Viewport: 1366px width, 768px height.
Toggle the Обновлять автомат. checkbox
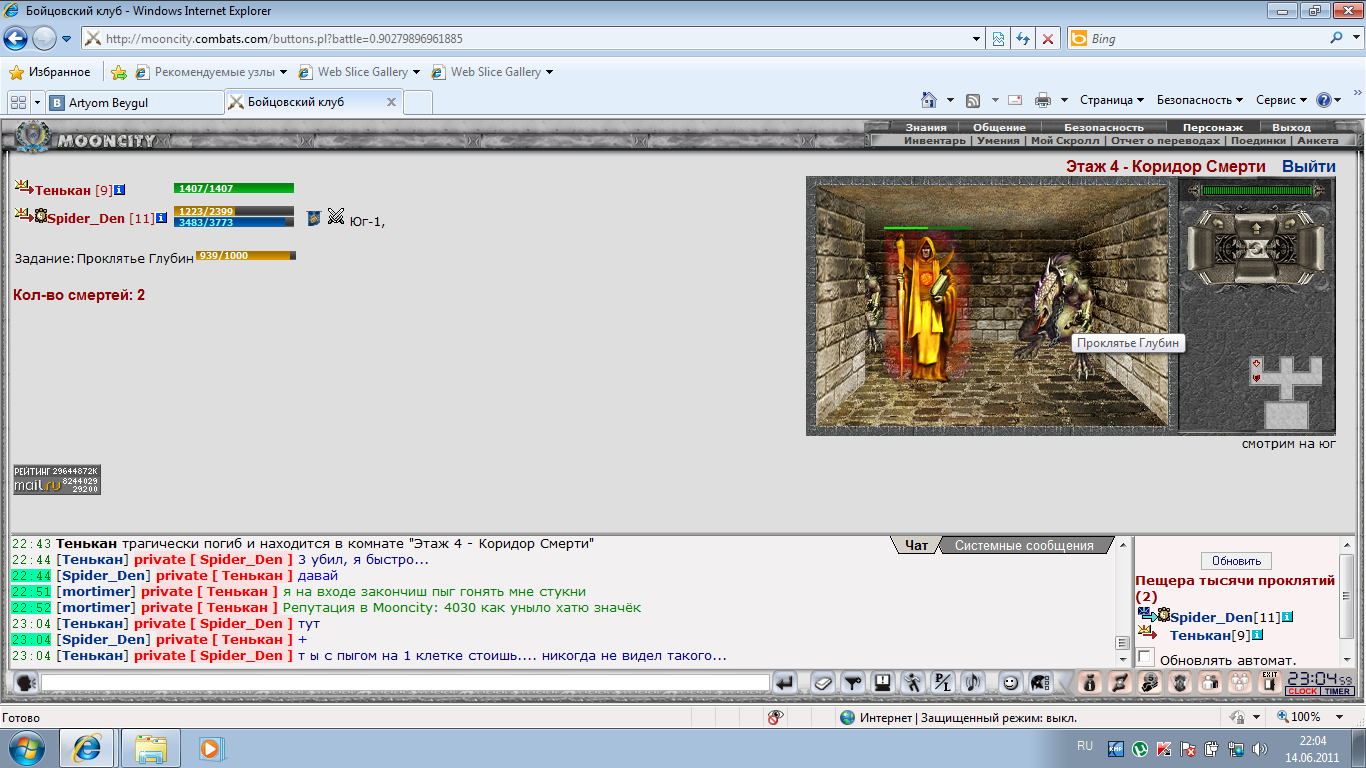tap(1146, 657)
